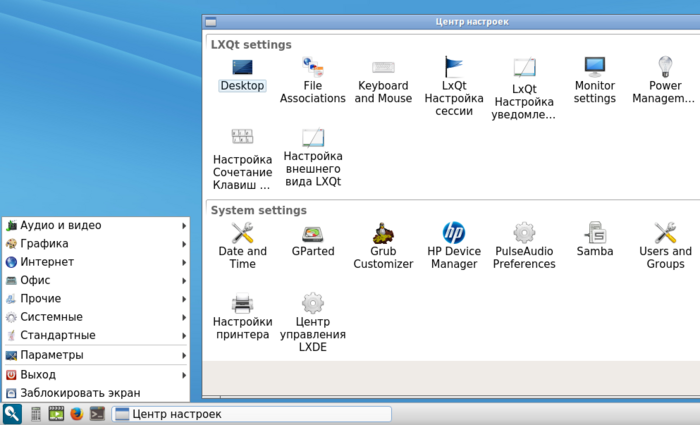Launch Firefox from the taskbar
The height and width of the screenshot is (425, 700).
77,414
